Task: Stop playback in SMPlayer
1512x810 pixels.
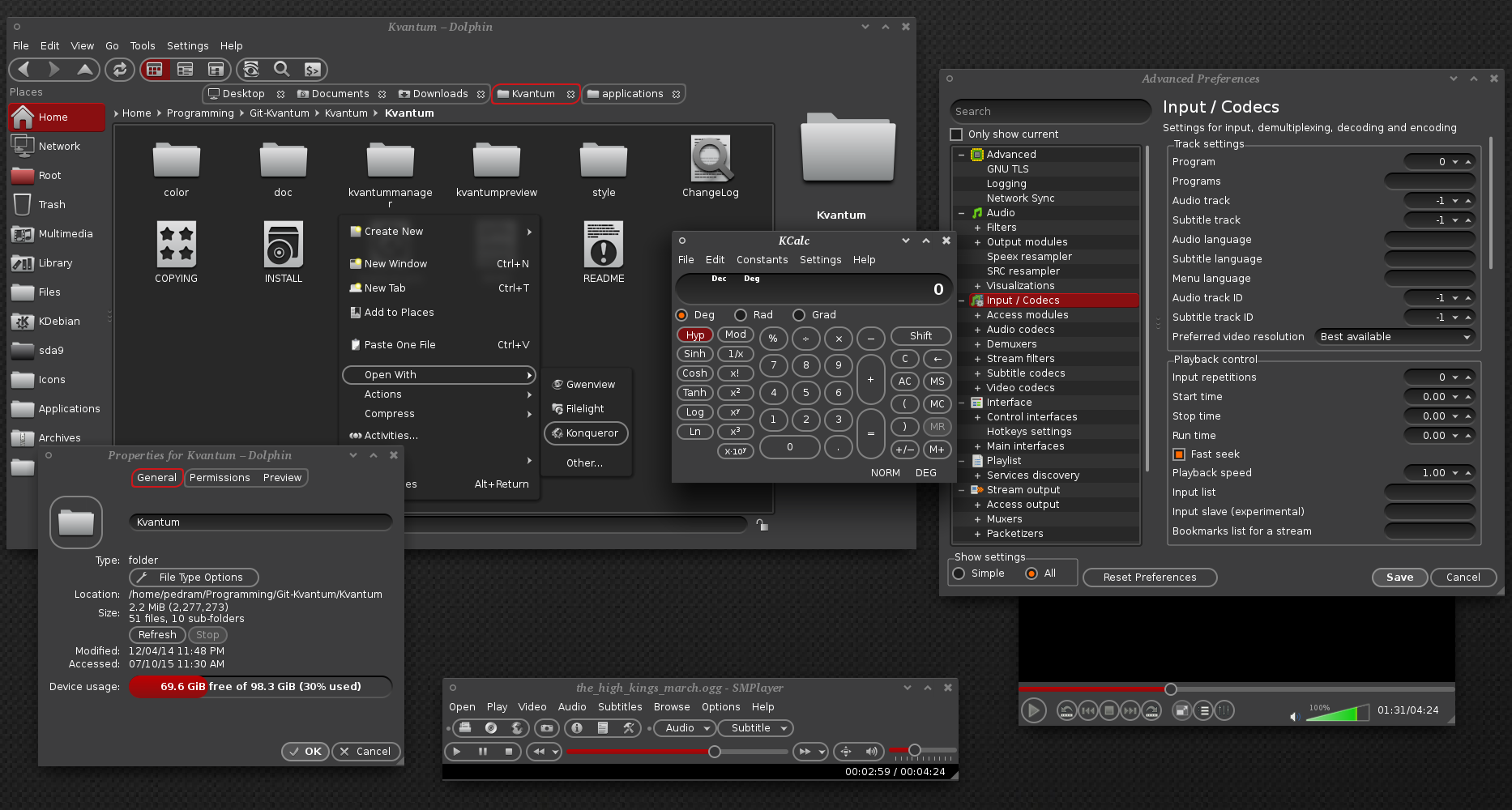Action: [x=509, y=752]
